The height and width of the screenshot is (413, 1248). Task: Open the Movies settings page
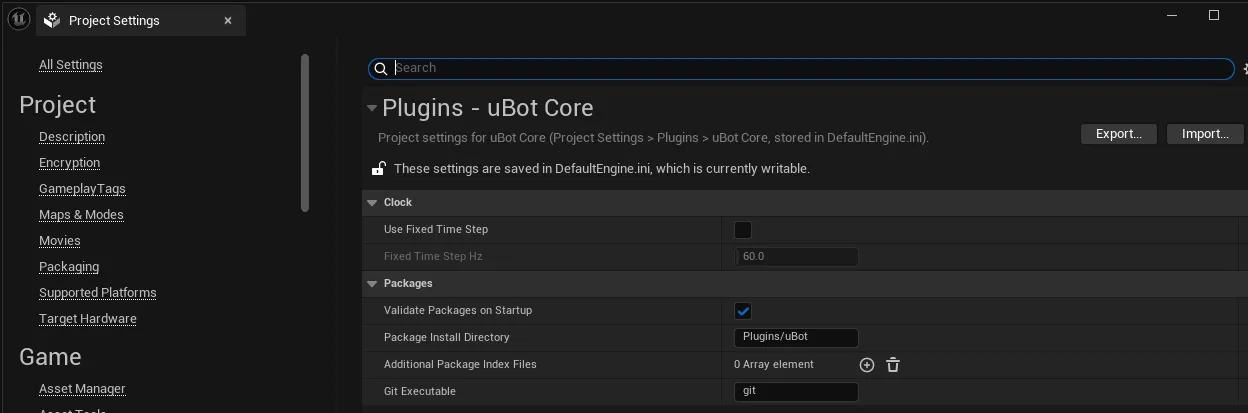[60, 241]
